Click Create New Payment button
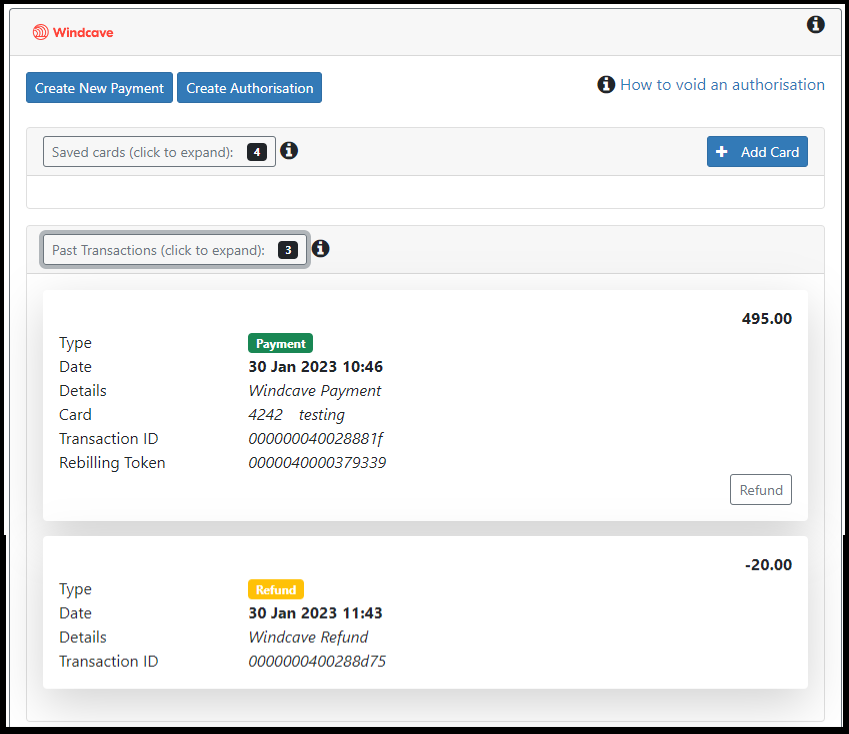This screenshot has height=734, width=849. 99,88
